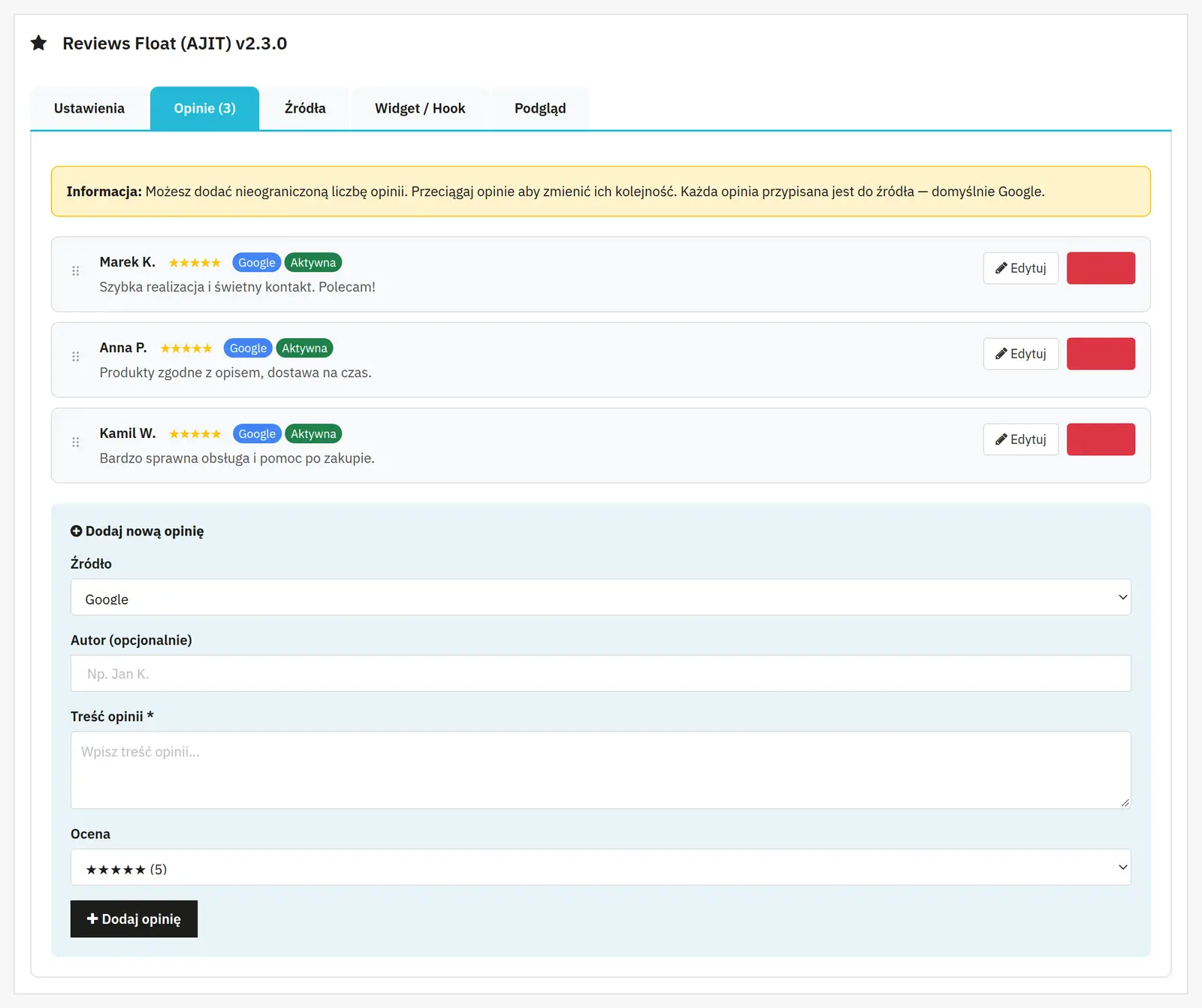Screen dimensions: 1202x1008
Task: Click the five-star rating of Anna P.
Action: (x=186, y=349)
